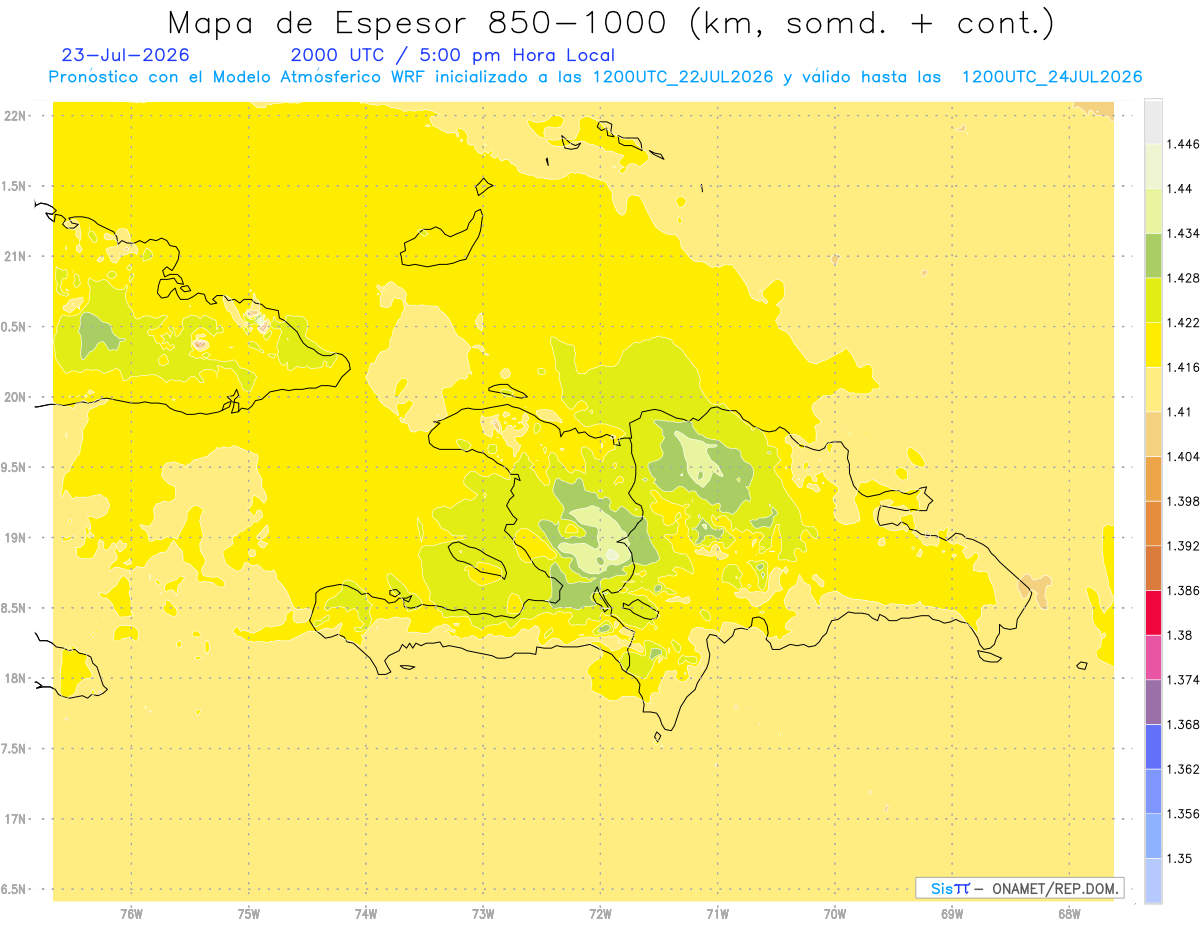Image resolution: width=1200 pixels, height=927 pixels.
Task: Click the legend value 1.44
Action: [1179, 189]
